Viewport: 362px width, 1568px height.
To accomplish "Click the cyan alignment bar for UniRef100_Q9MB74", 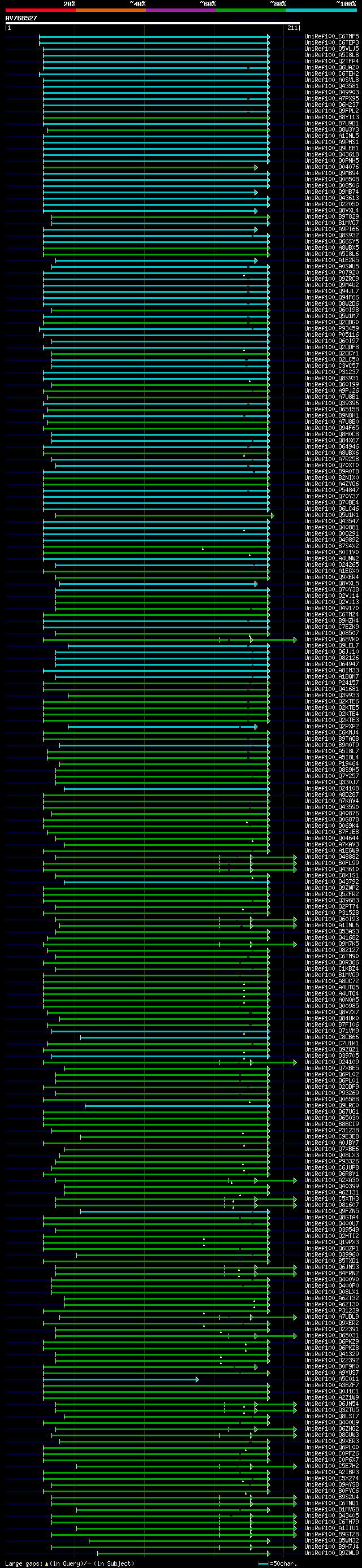I will pyautogui.click(x=150, y=192).
